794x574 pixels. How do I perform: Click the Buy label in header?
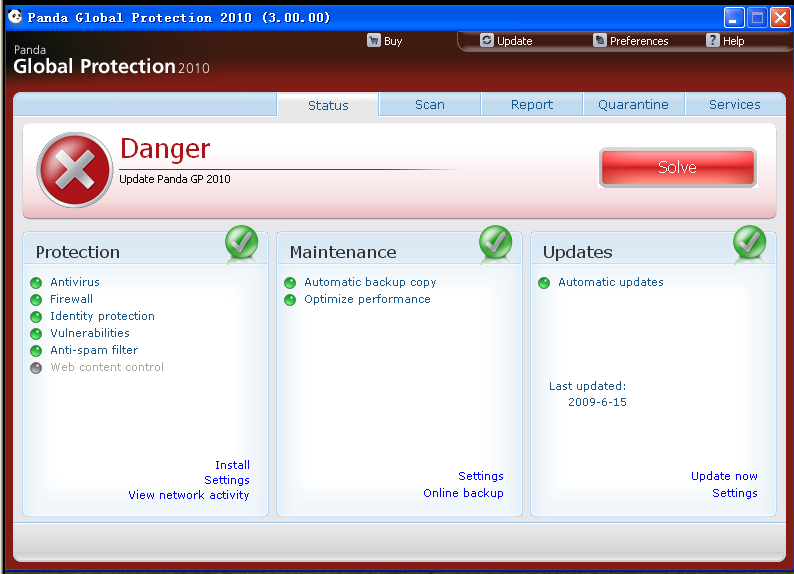point(393,41)
